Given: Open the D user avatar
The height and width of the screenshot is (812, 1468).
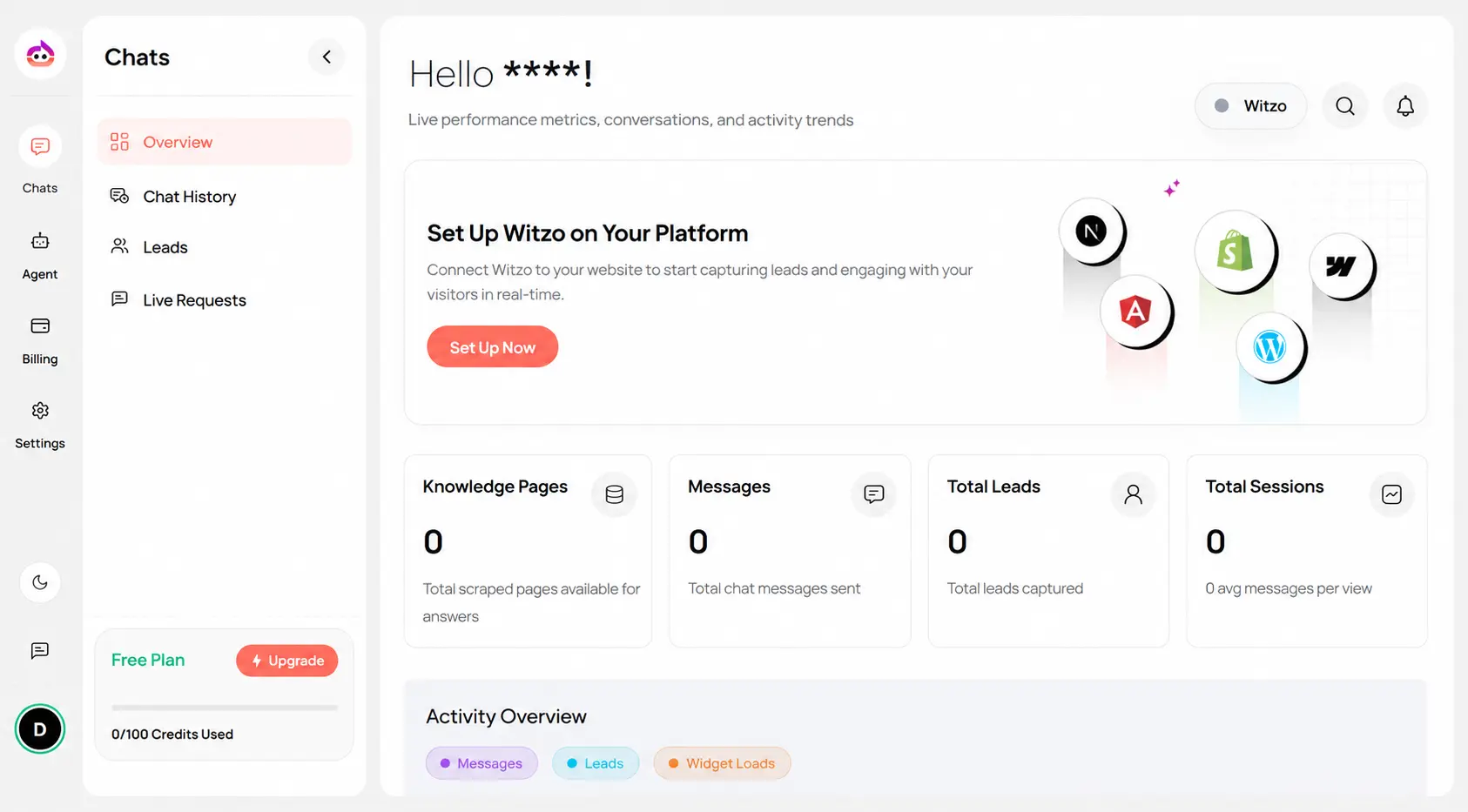Looking at the screenshot, I should point(40,728).
